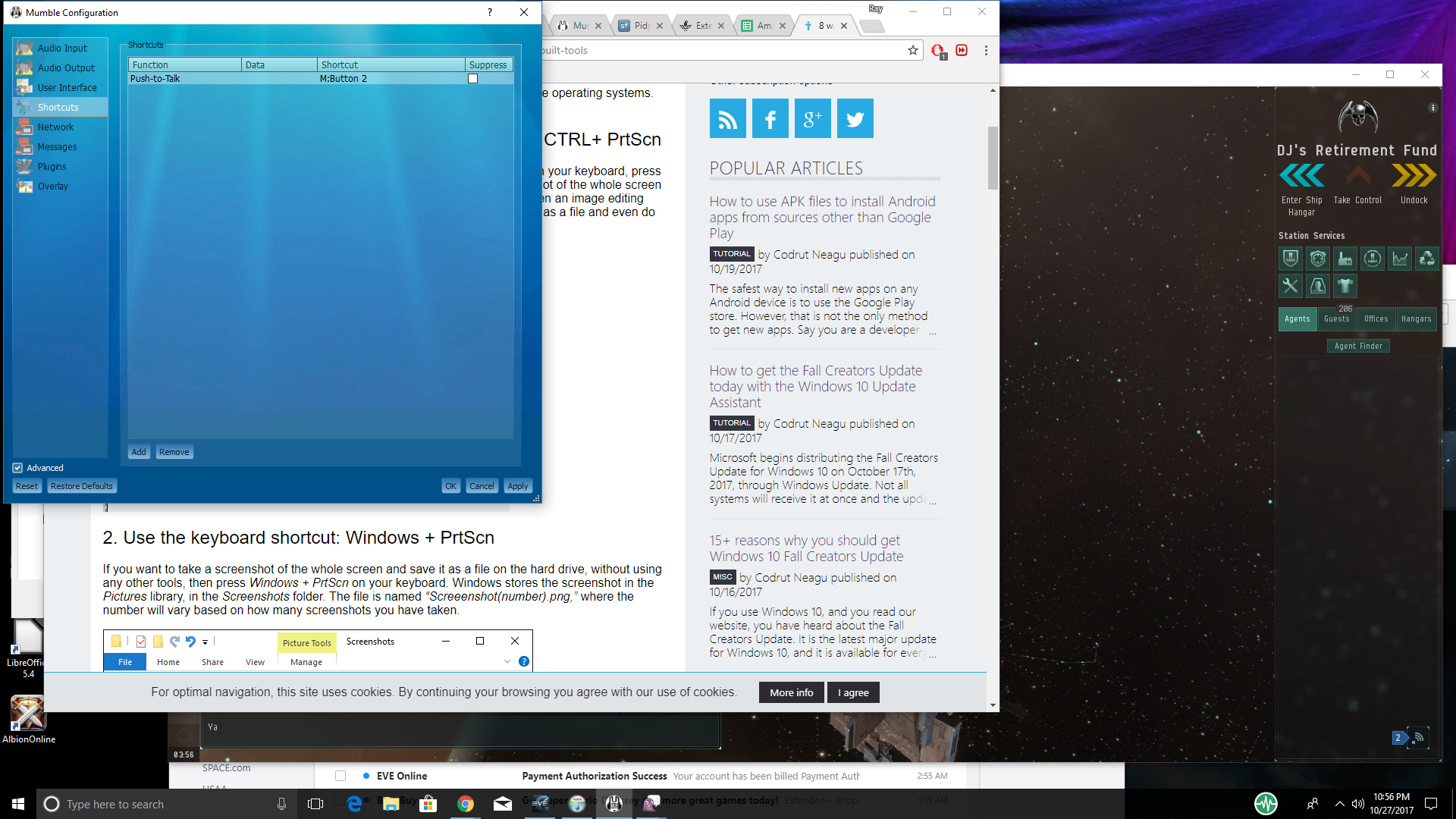
Task: Sort by Function column header
Action: click(185, 64)
